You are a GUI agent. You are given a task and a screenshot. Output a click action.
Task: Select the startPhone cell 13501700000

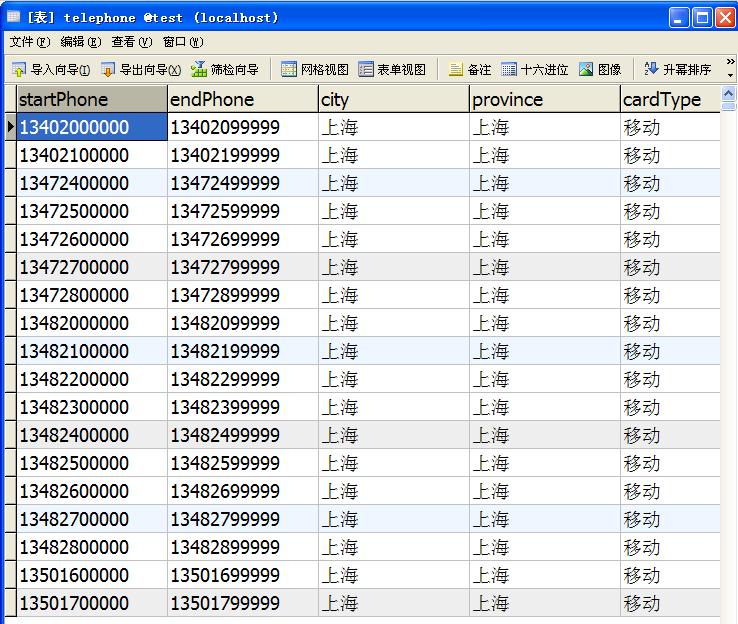[74, 603]
